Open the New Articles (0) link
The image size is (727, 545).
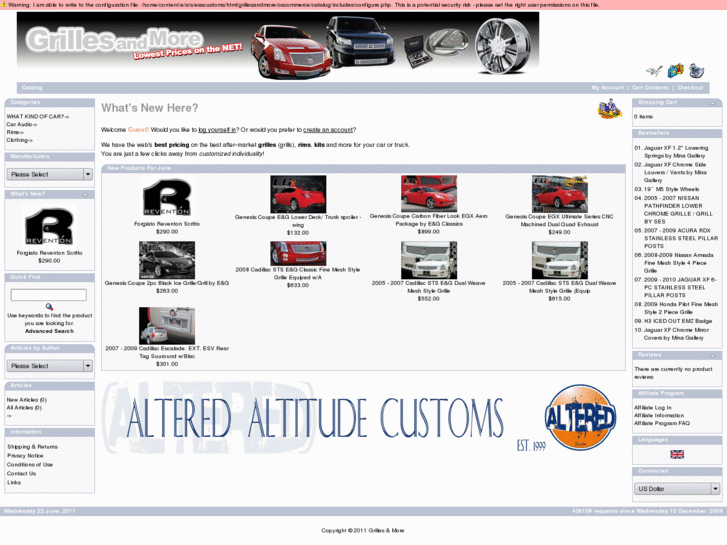[x=26, y=400]
